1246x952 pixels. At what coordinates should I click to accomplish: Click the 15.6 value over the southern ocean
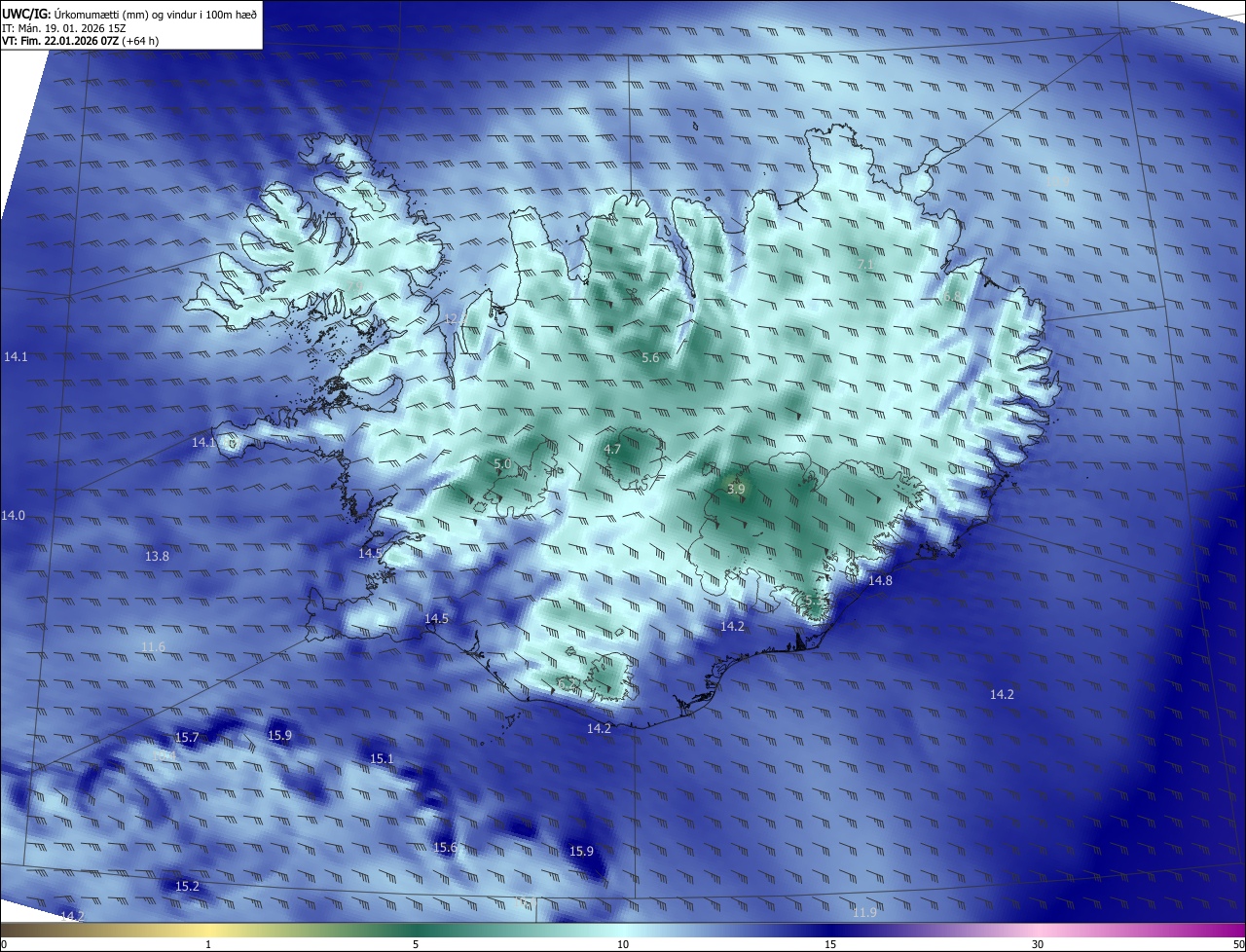pyautogui.click(x=446, y=848)
